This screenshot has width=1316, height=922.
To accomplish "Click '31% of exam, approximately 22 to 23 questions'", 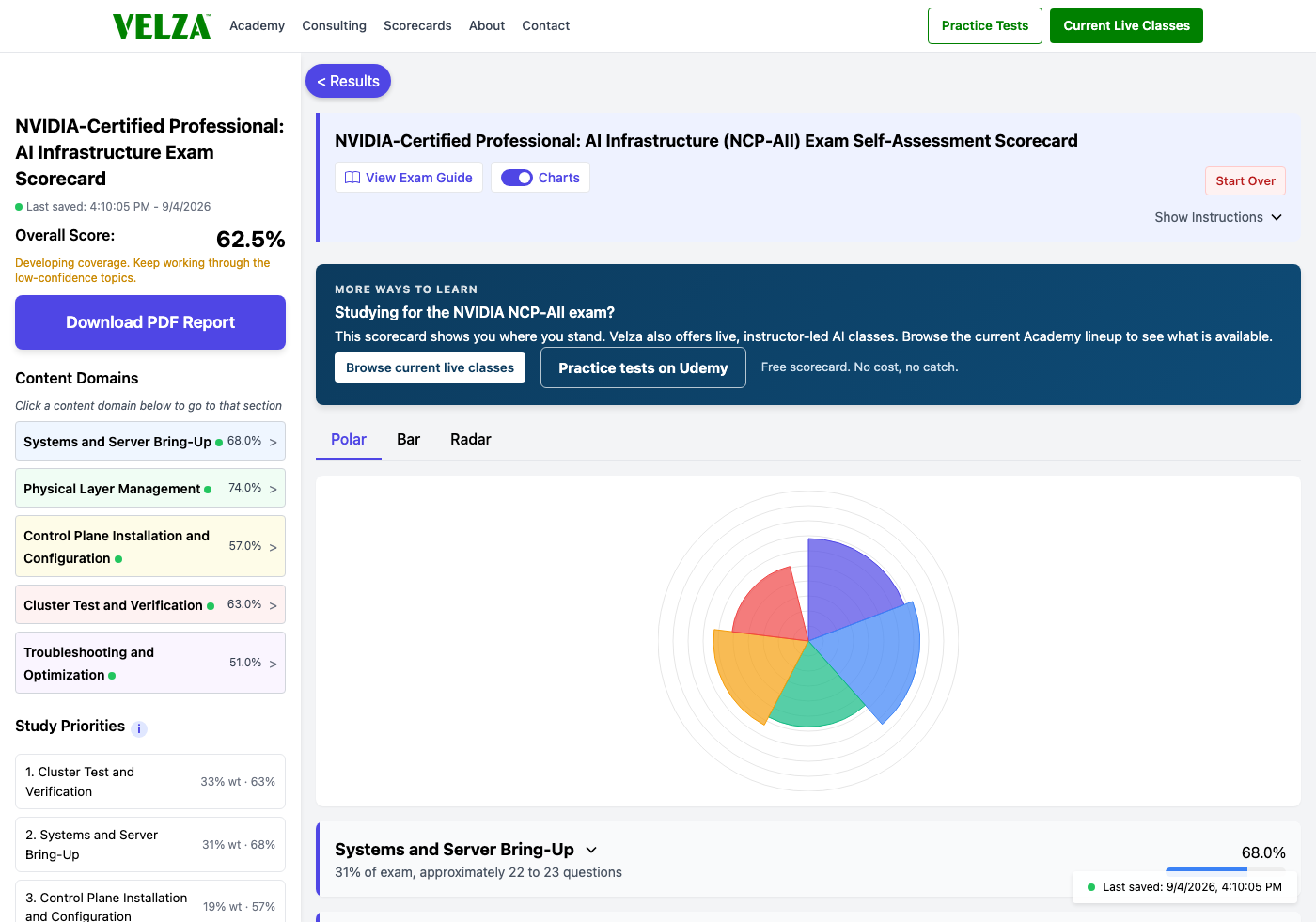I will [x=478, y=872].
